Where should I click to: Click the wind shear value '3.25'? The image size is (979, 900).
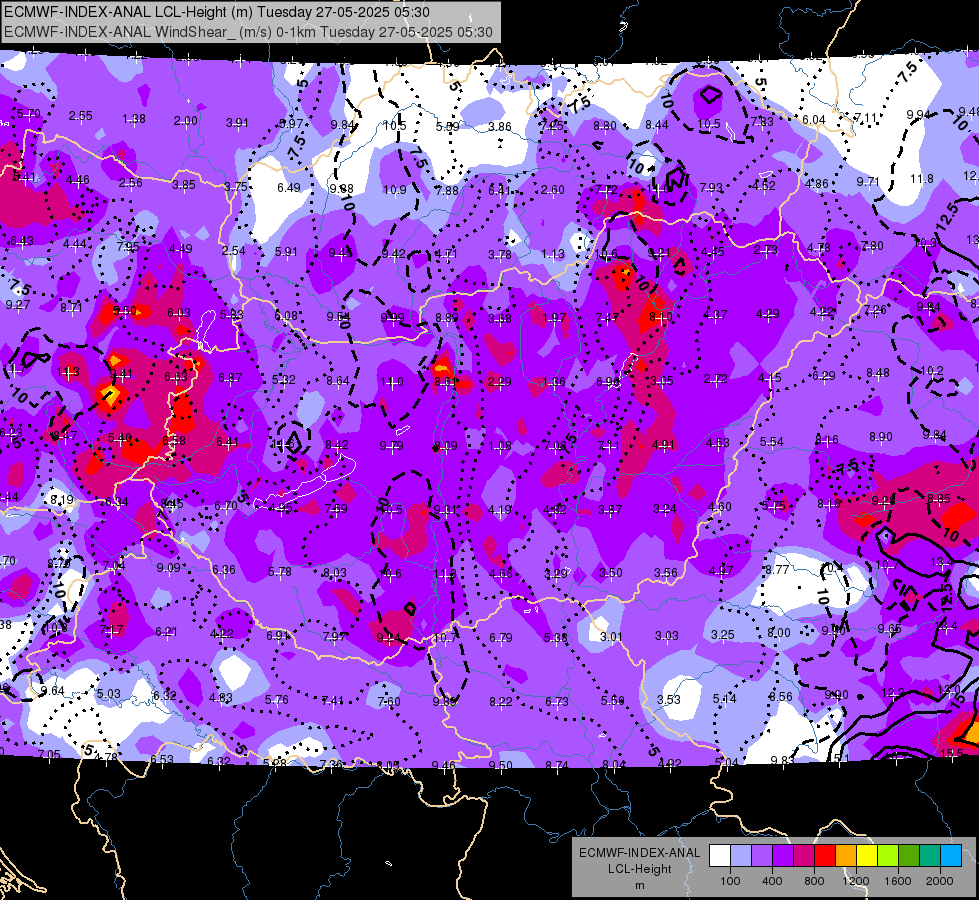(722, 635)
